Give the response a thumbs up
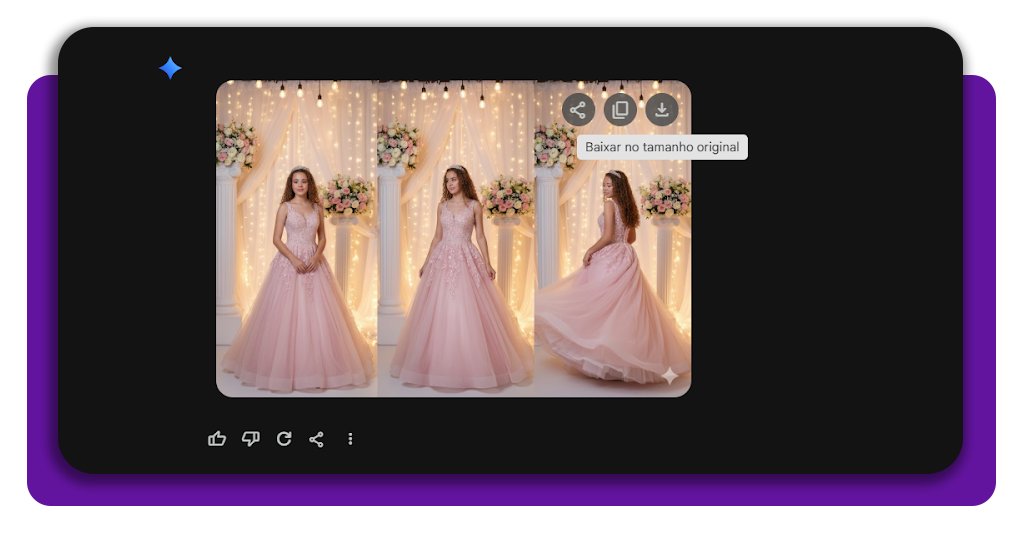The width and height of the screenshot is (1024, 536). click(x=217, y=439)
